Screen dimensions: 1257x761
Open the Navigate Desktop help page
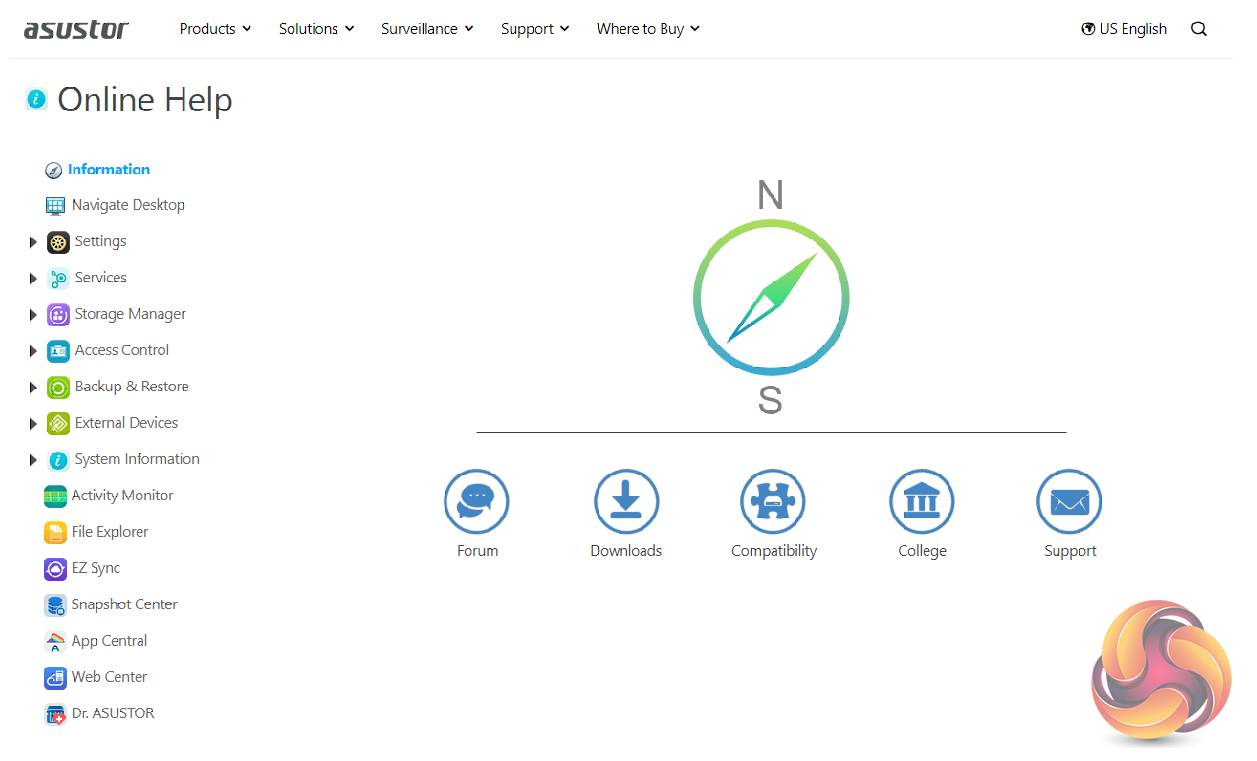click(x=128, y=205)
